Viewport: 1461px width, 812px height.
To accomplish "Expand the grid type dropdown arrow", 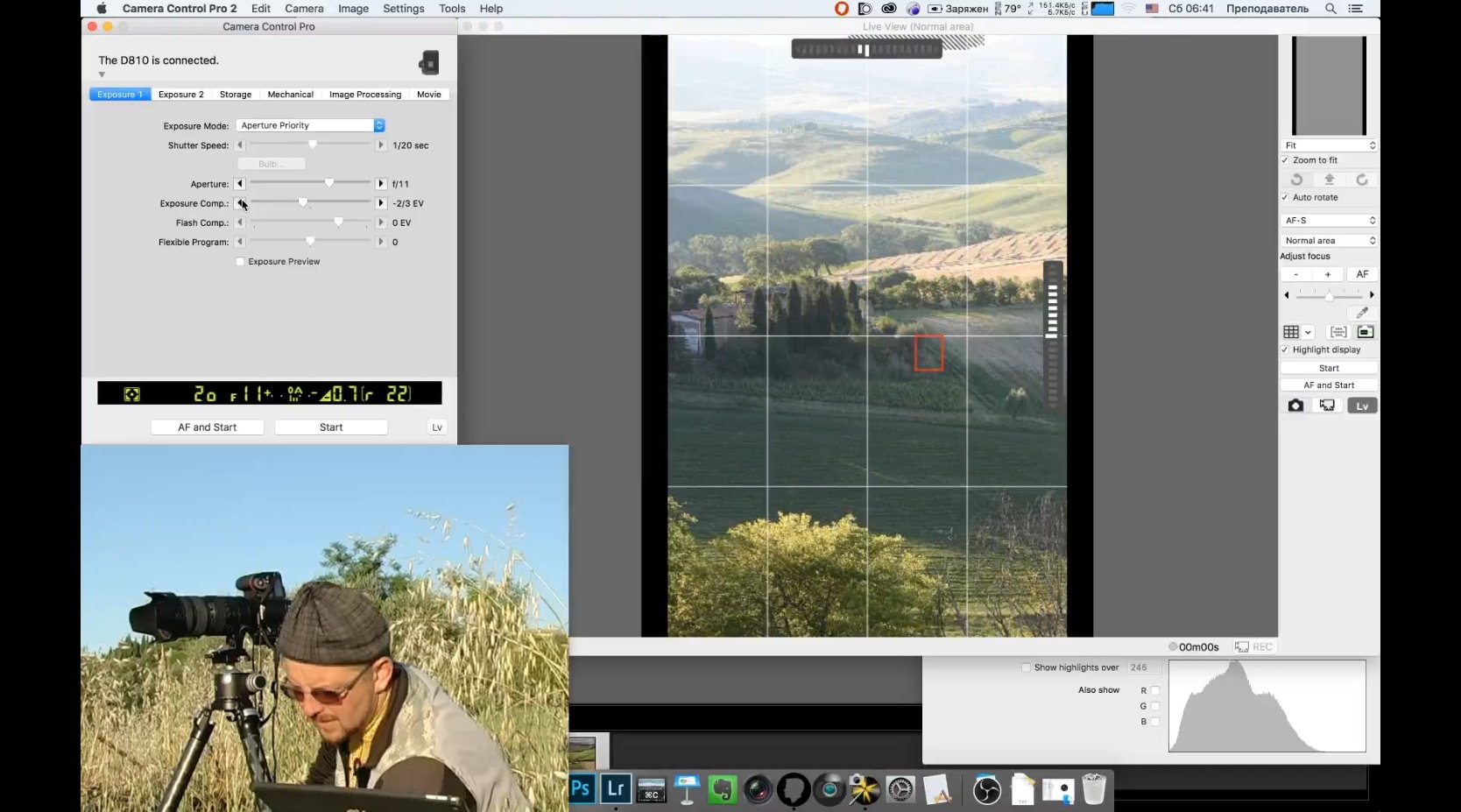I will [x=1308, y=332].
